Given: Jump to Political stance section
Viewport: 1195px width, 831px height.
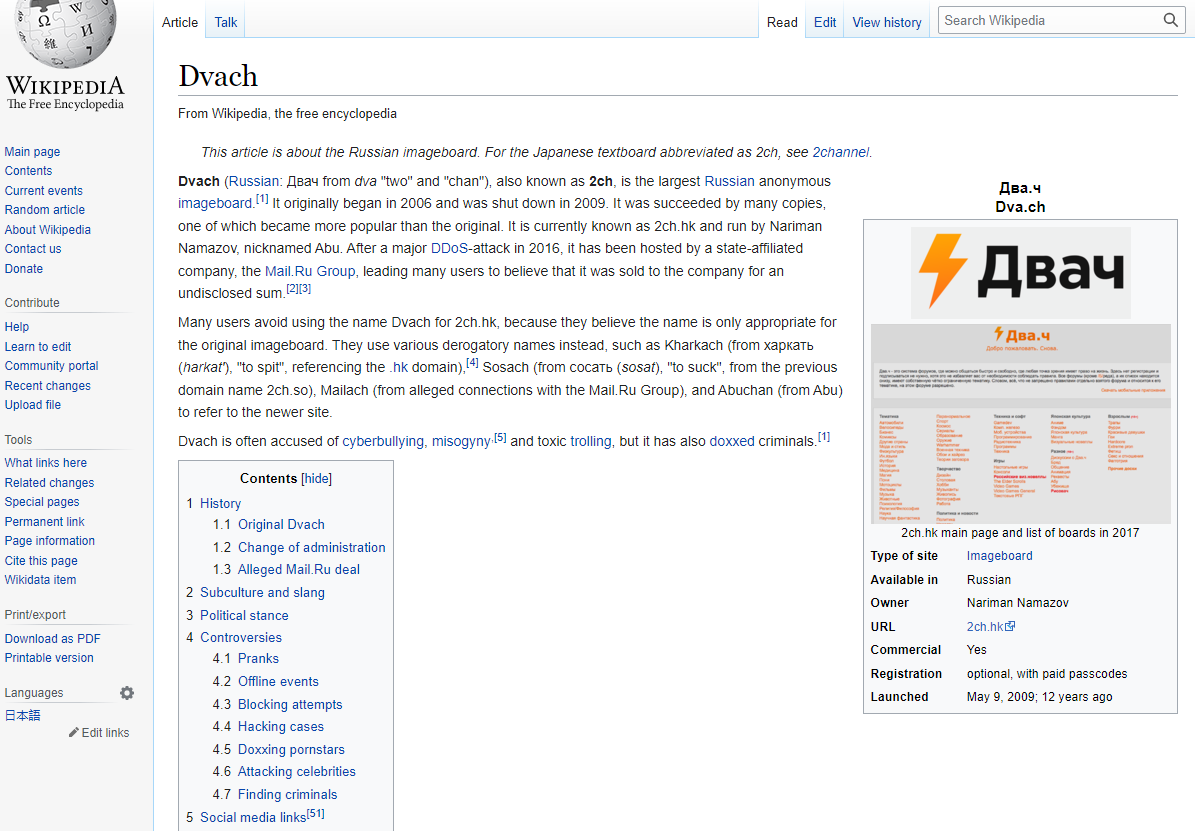Looking at the screenshot, I should [x=244, y=615].
